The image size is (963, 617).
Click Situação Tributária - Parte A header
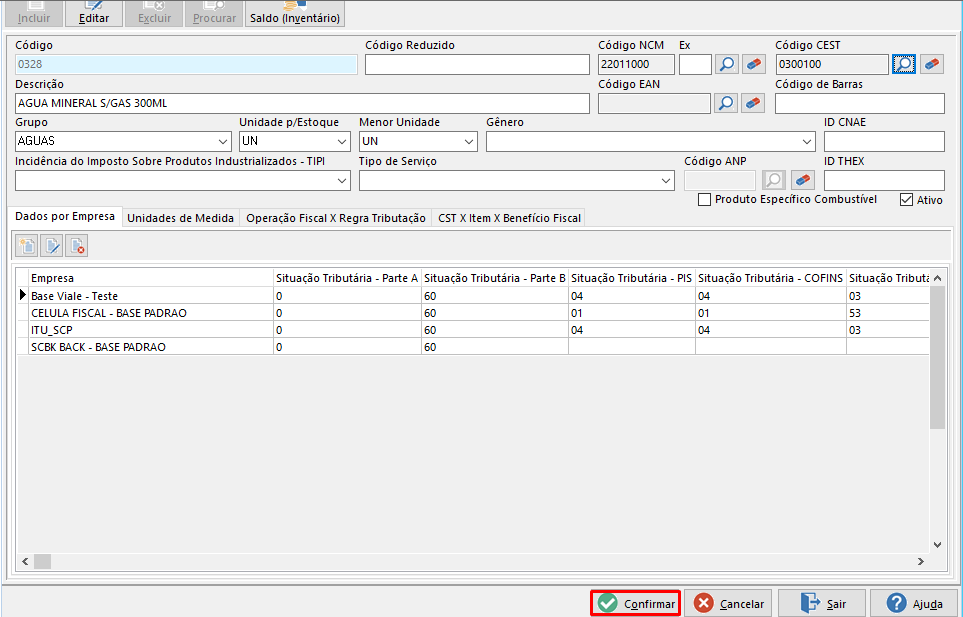tap(348, 278)
